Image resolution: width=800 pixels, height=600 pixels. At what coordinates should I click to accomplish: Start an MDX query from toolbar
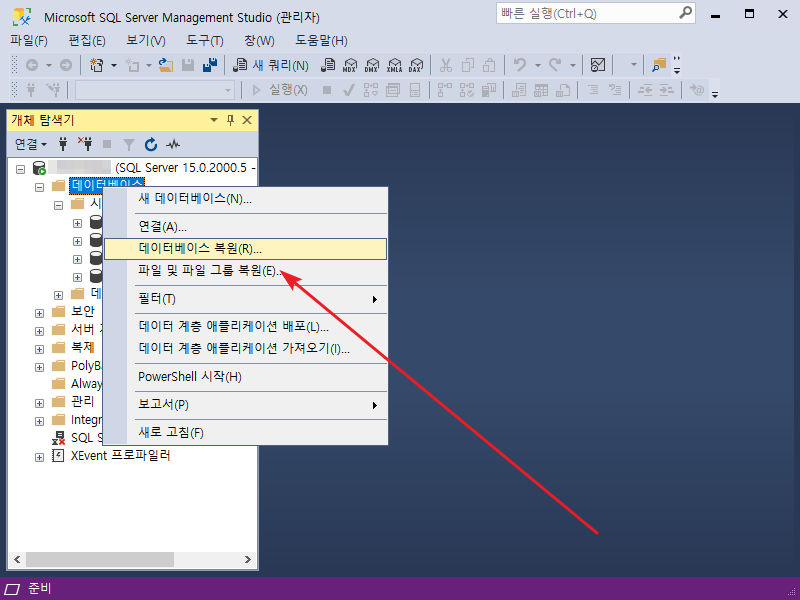pos(350,65)
